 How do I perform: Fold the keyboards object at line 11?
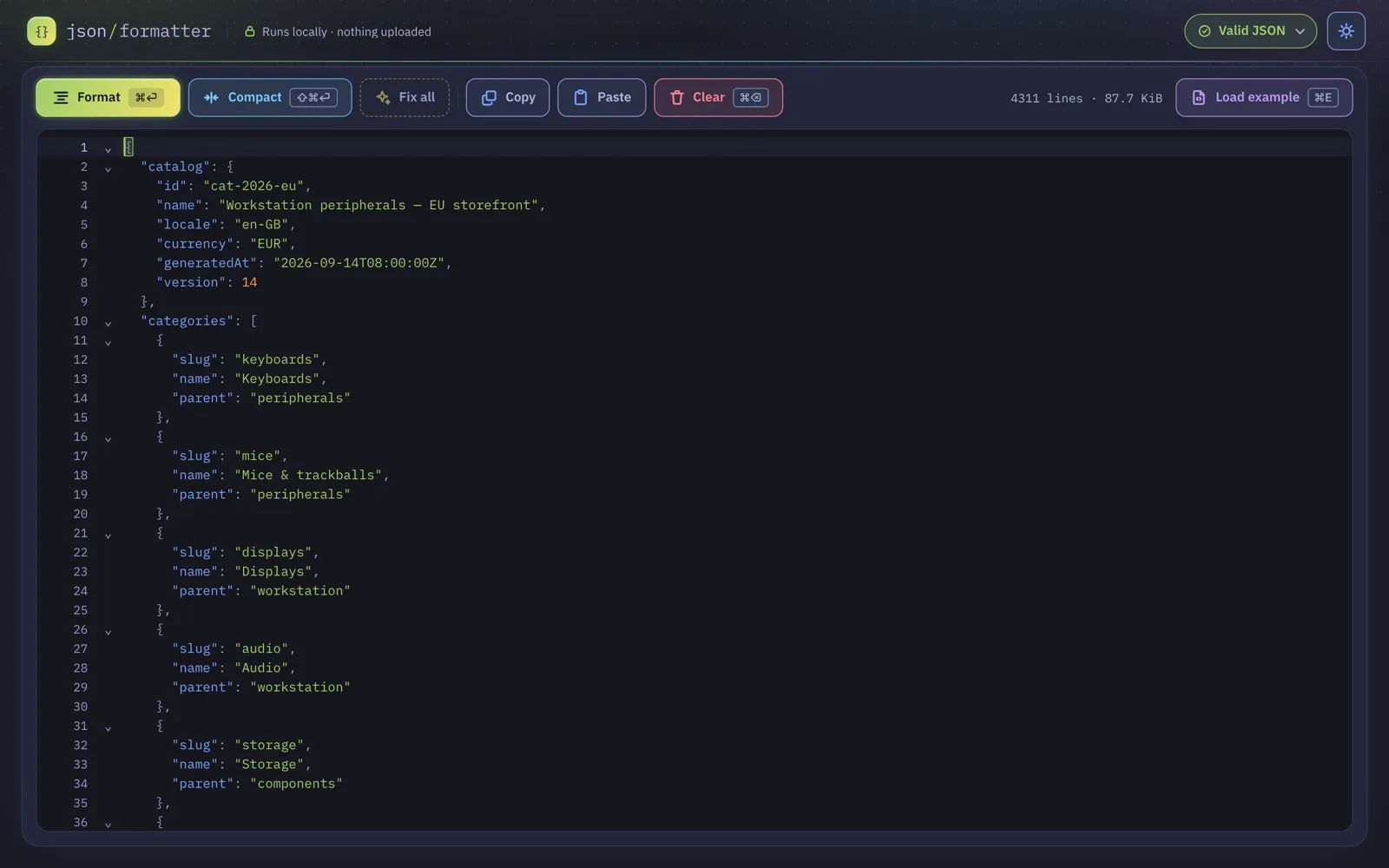pos(108,342)
